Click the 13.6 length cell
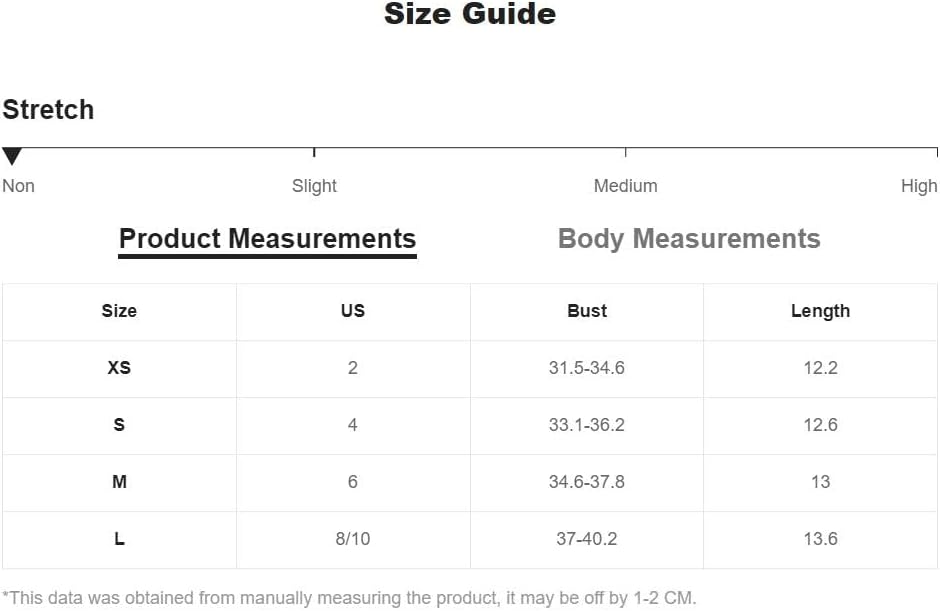This screenshot has width=940, height=611. pyautogui.click(x=820, y=538)
